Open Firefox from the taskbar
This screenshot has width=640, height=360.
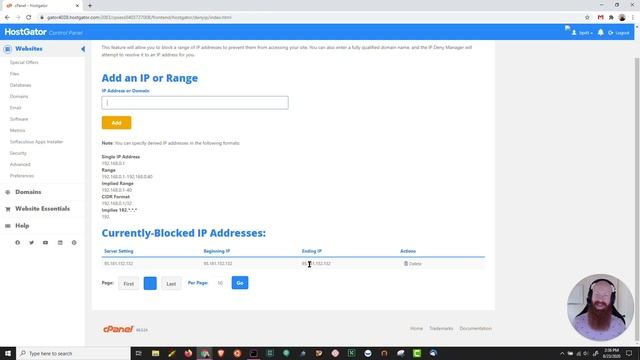pos(188,353)
